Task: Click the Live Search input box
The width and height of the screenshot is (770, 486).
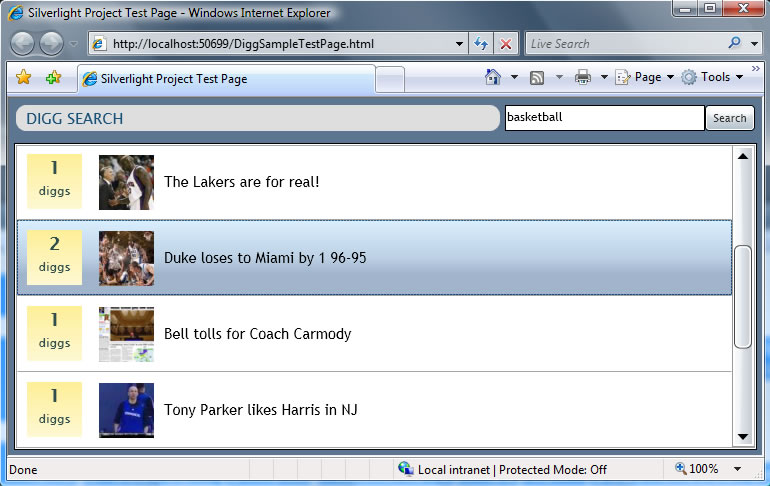Action: [x=624, y=44]
